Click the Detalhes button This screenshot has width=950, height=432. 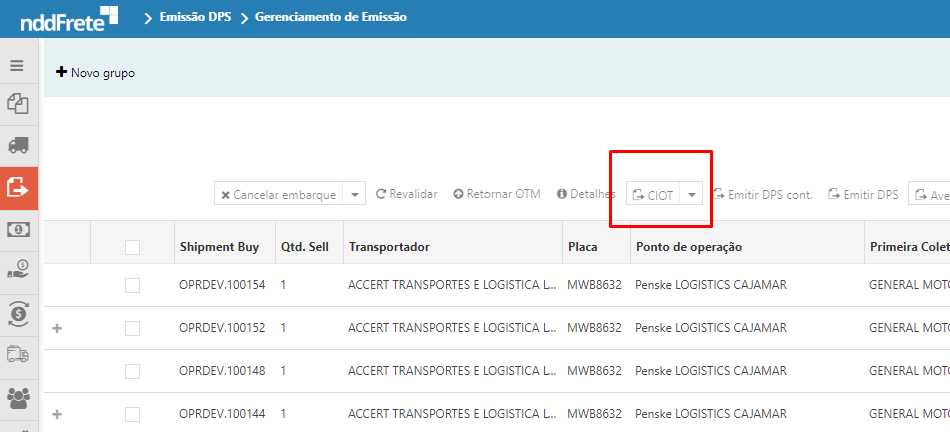586,194
